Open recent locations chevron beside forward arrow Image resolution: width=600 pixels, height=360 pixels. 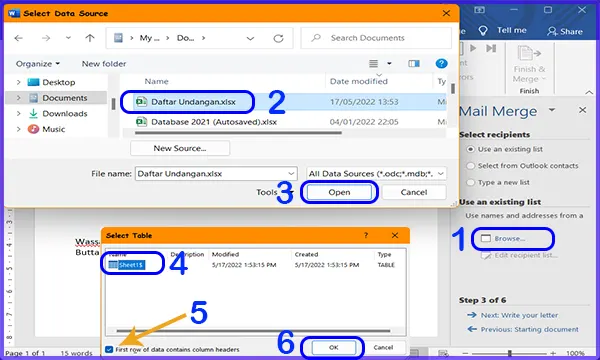68,38
